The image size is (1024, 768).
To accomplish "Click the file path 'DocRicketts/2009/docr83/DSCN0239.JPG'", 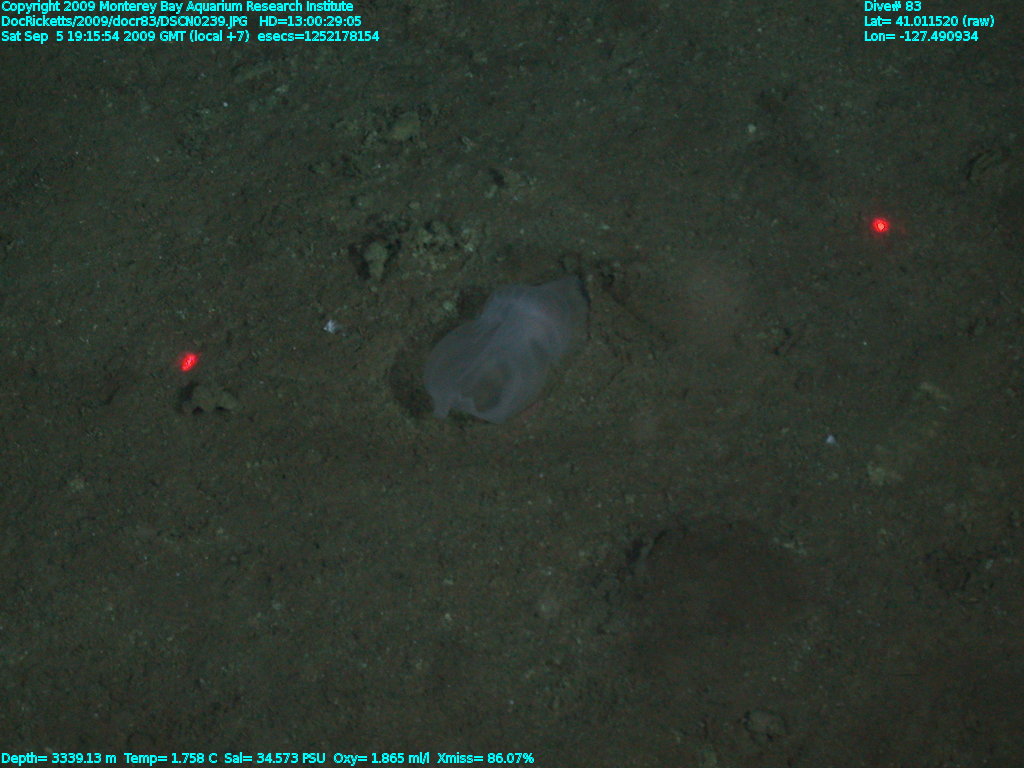I will 124,22.
